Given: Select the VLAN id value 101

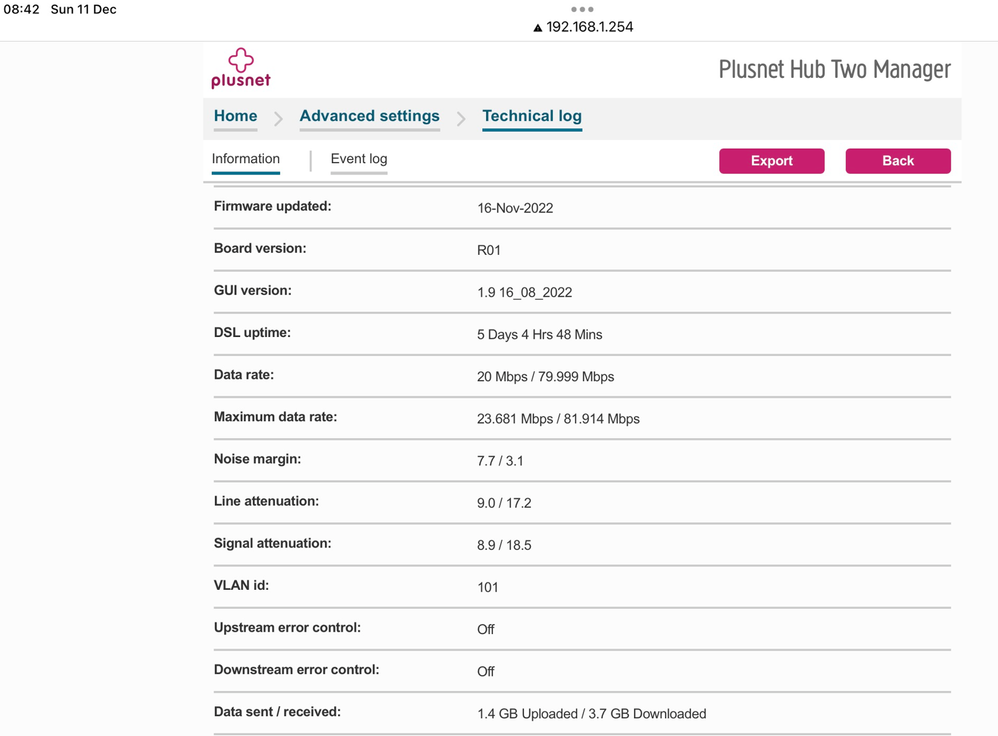Looking at the screenshot, I should (487, 587).
